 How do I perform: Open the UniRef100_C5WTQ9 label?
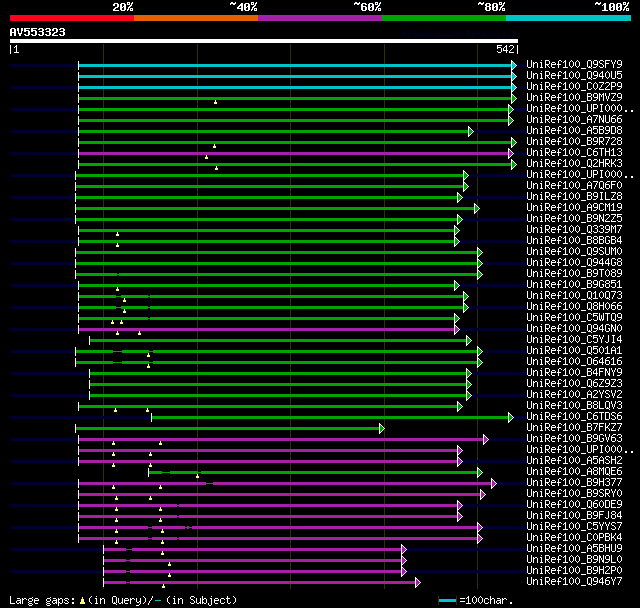pyautogui.click(x=574, y=318)
